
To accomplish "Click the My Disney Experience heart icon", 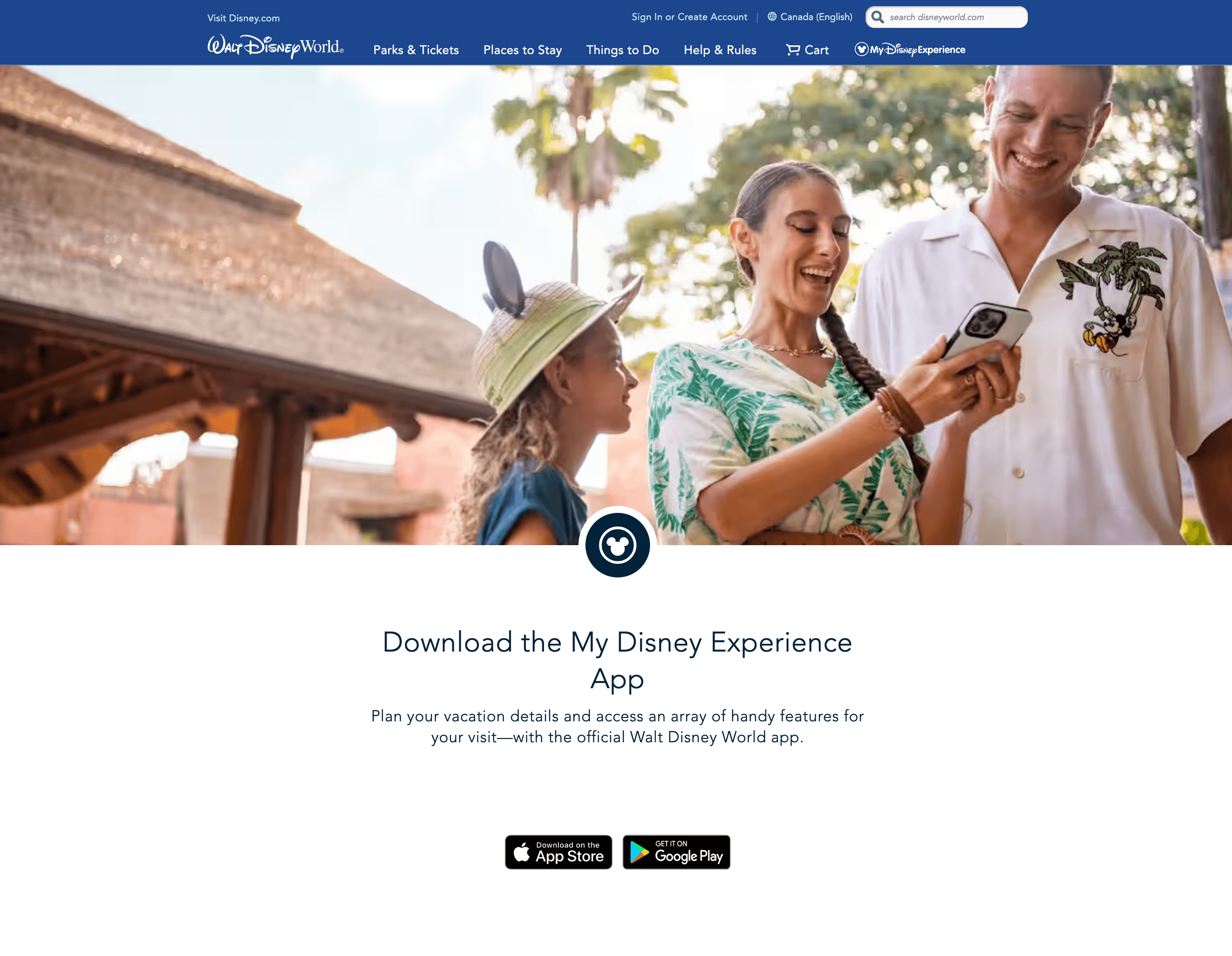I will pos(860,49).
